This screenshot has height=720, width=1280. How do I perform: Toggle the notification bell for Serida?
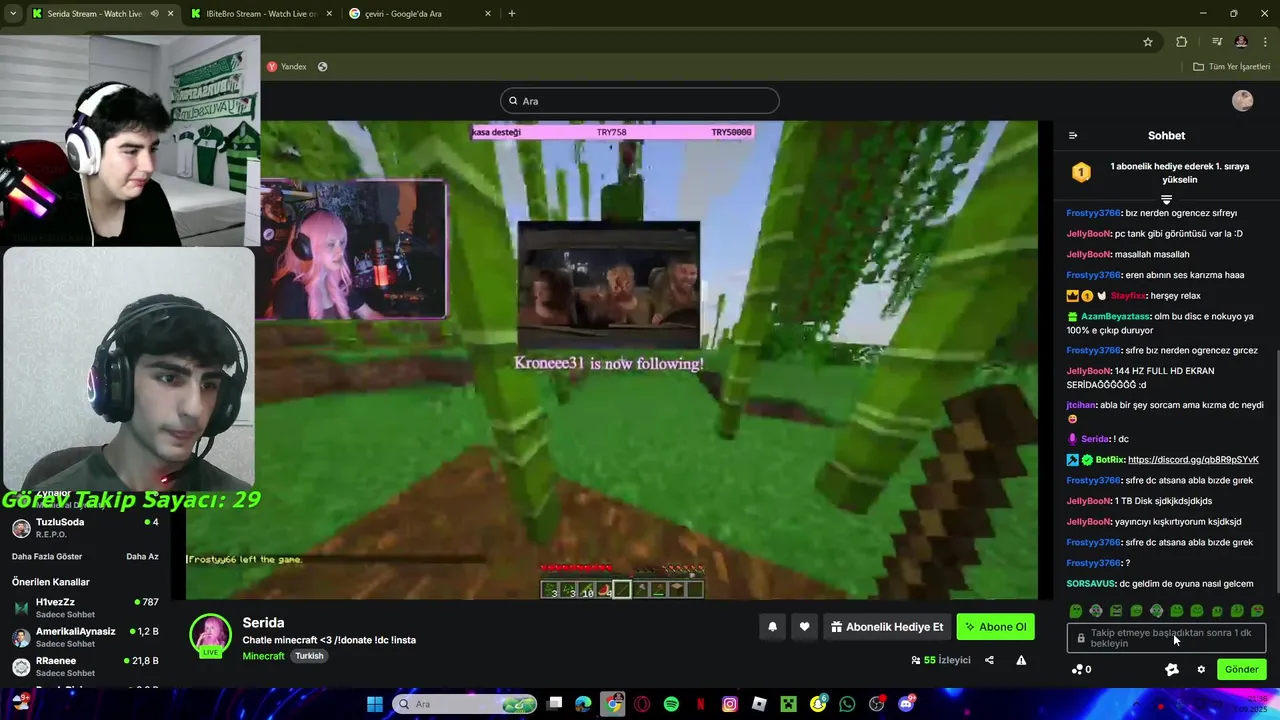(772, 627)
